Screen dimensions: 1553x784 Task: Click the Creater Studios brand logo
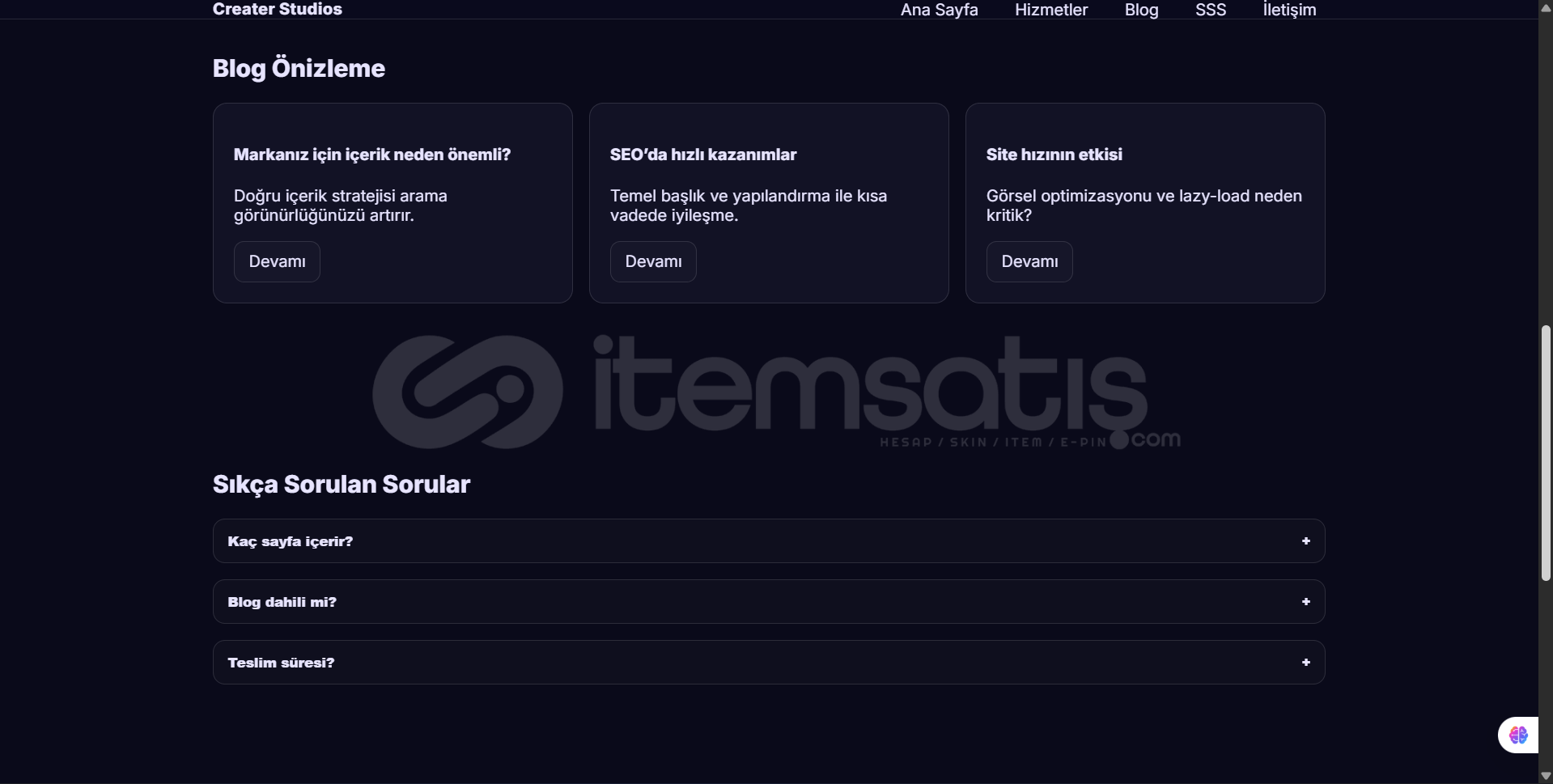click(277, 9)
